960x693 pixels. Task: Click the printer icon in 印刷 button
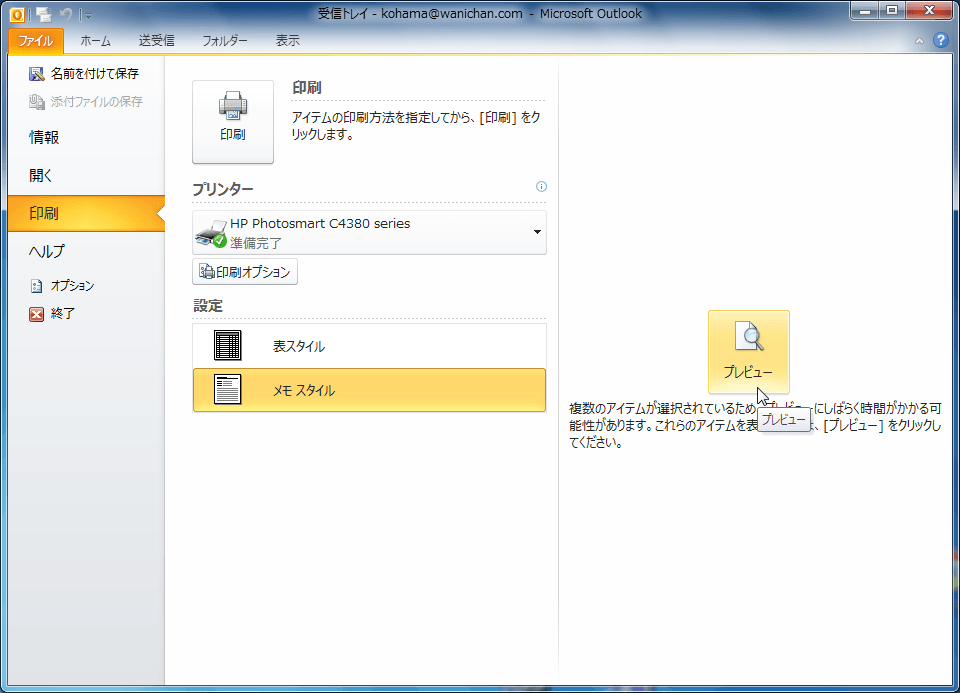pos(233,106)
